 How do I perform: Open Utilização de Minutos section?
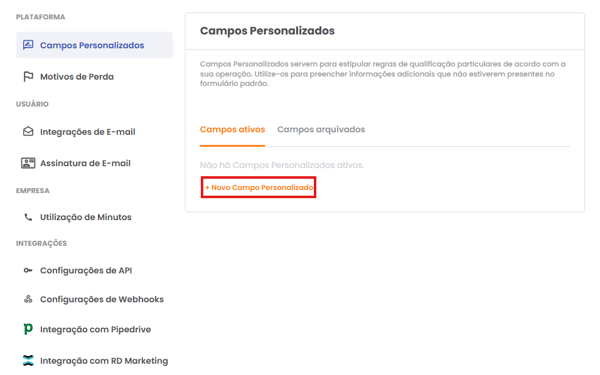tap(86, 217)
